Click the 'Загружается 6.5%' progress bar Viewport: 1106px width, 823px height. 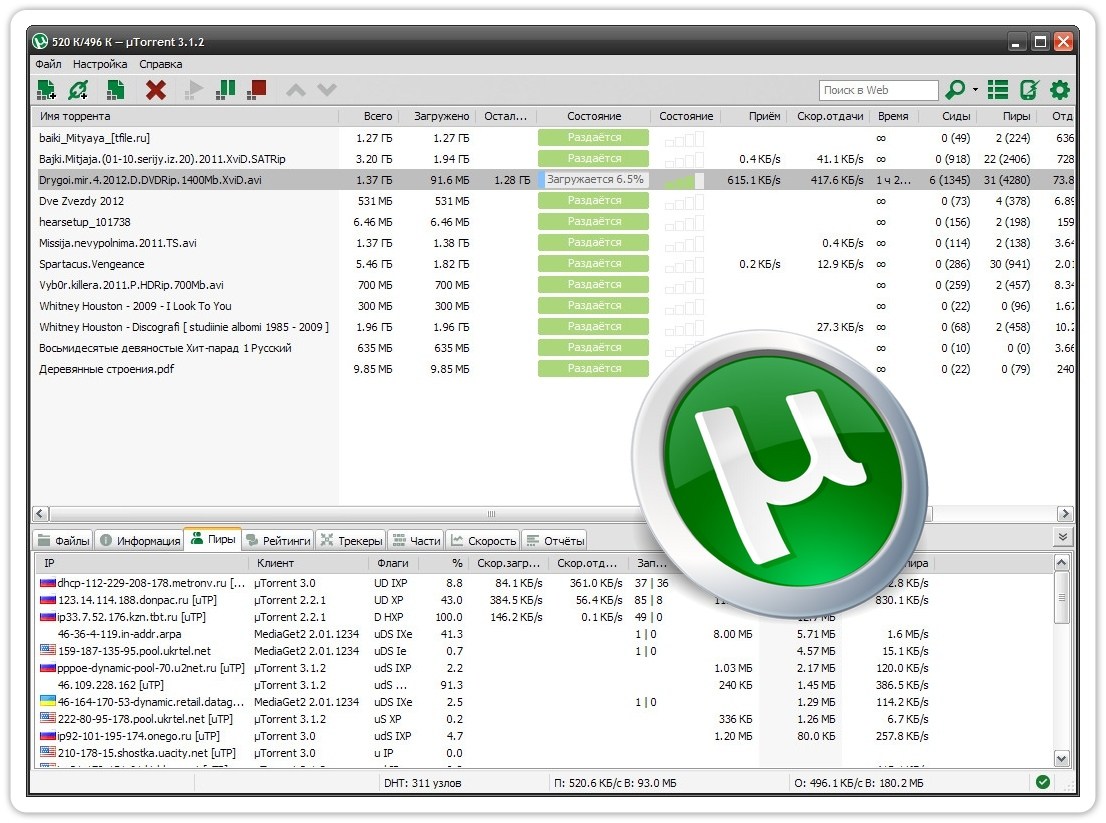tap(593, 180)
